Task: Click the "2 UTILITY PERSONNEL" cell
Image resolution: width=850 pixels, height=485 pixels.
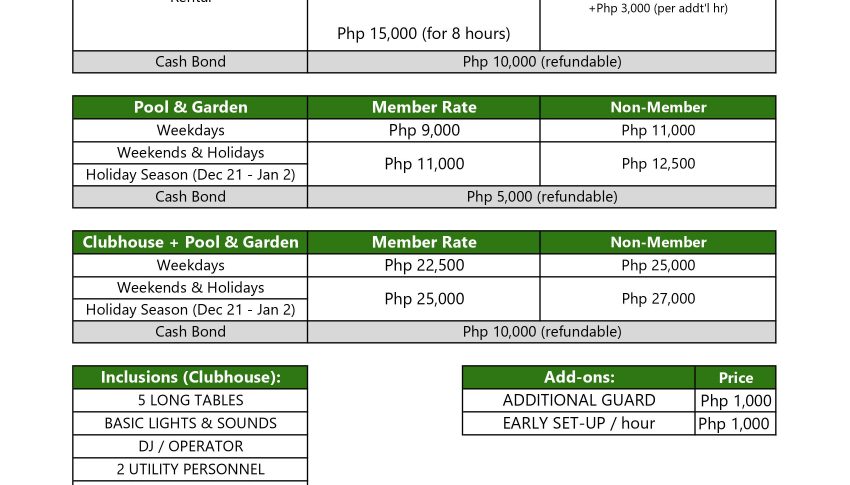Action: pos(190,469)
